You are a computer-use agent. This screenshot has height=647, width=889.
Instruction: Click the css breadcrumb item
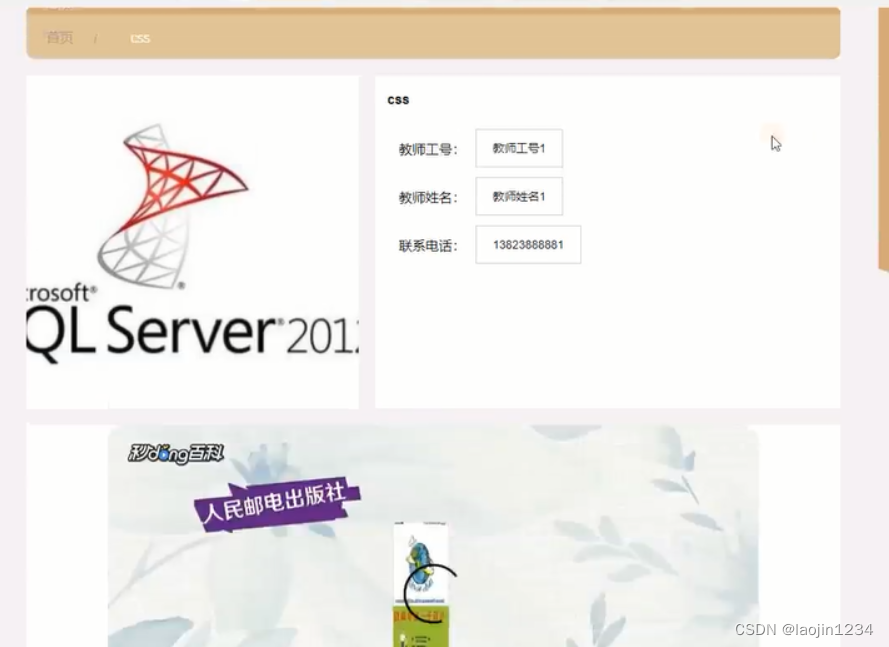140,38
